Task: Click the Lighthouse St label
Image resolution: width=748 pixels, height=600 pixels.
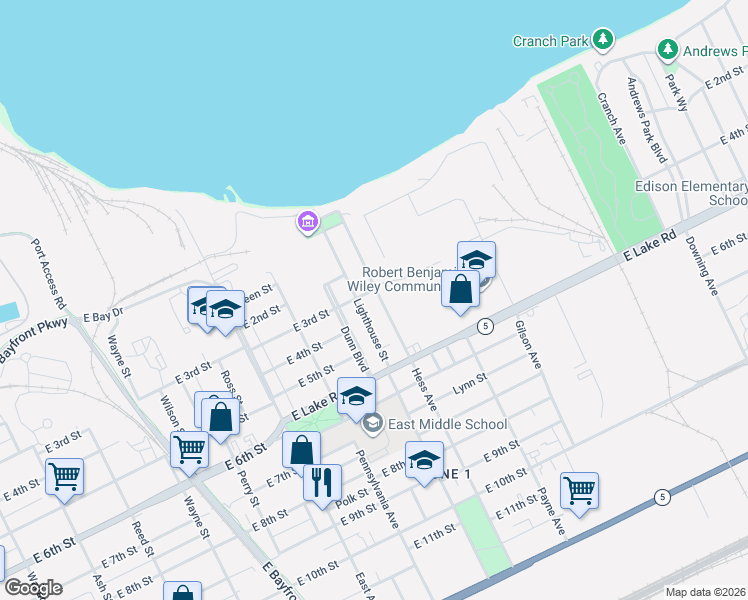Action: 371,330
